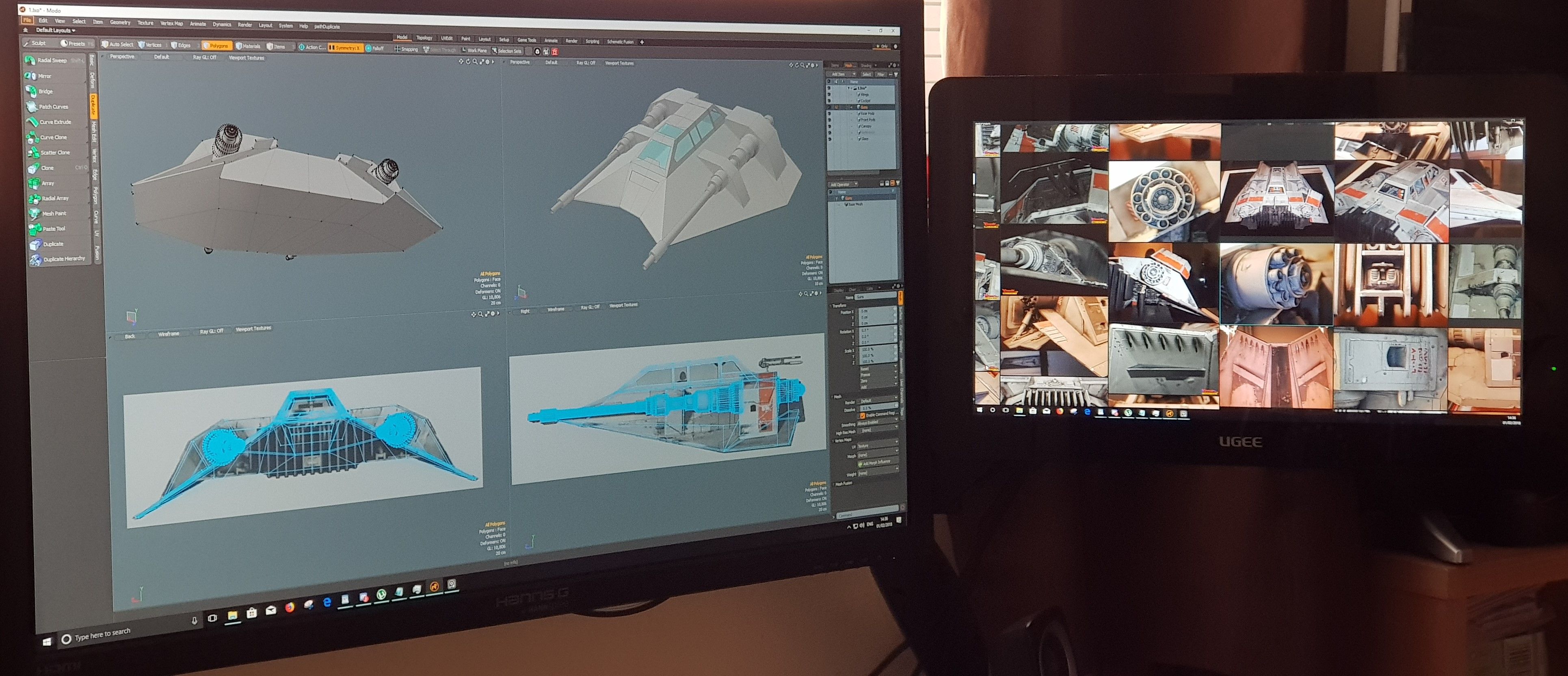1568x676 pixels.
Task: Click the Duplicate tool
Action: point(60,244)
